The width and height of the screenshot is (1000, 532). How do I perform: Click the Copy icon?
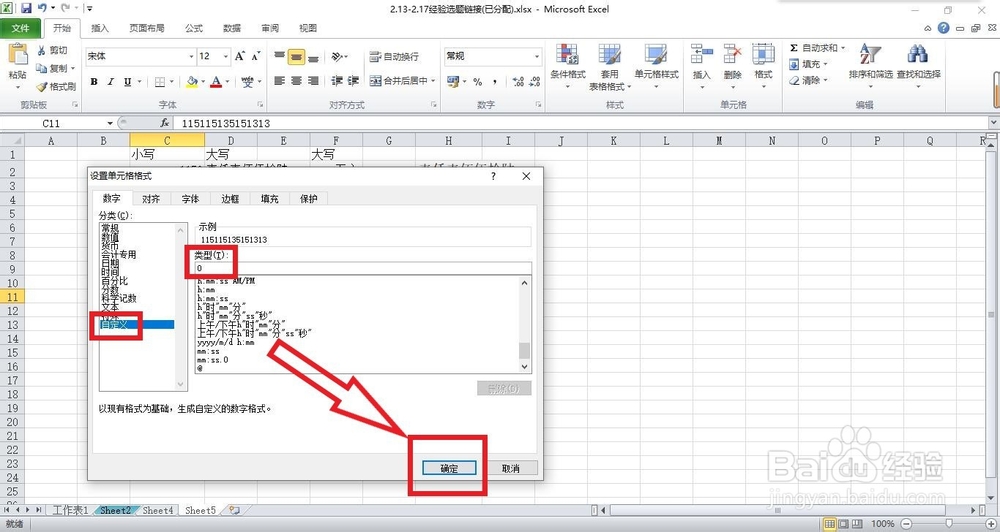(x=42, y=68)
